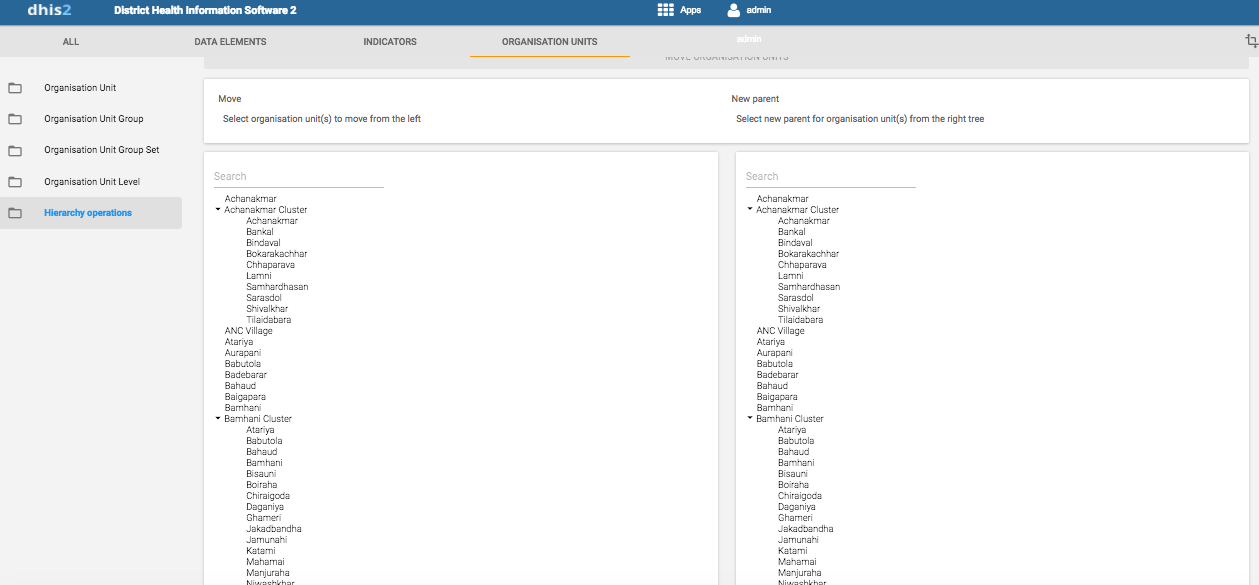
Task: Click the left tree Search field
Action: (298, 176)
